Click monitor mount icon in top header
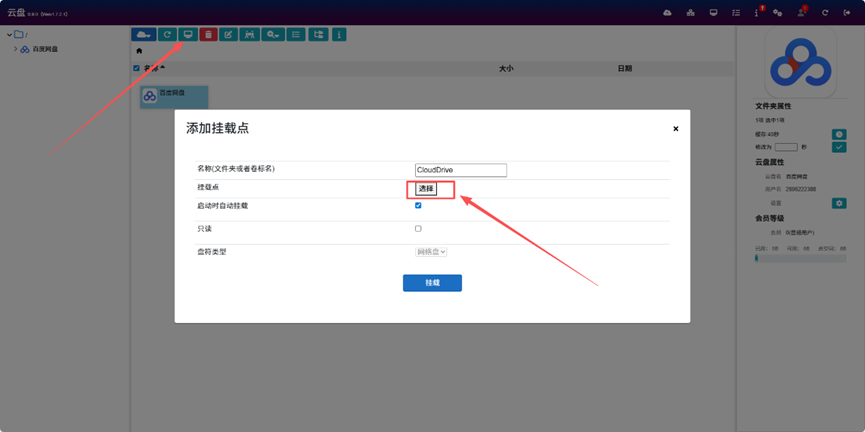This screenshot has height=432, width=865. [x=713, y=13]
